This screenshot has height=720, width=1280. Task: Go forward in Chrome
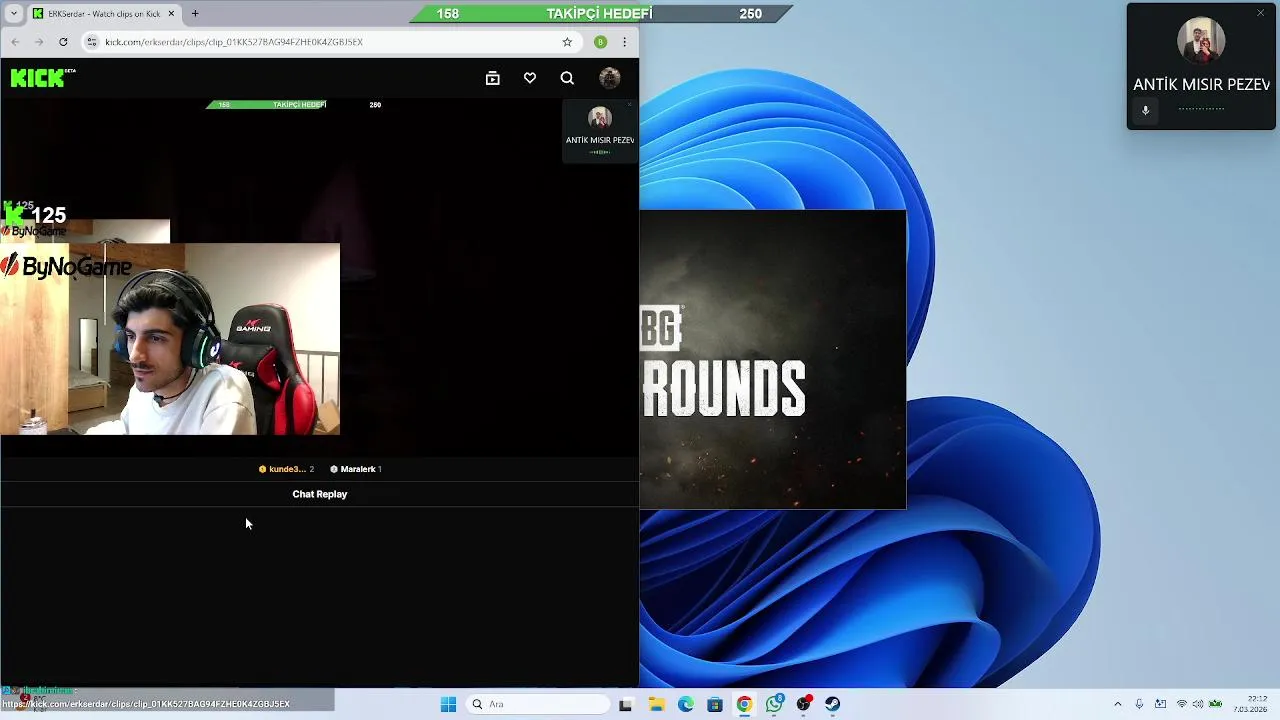(39, 42)
